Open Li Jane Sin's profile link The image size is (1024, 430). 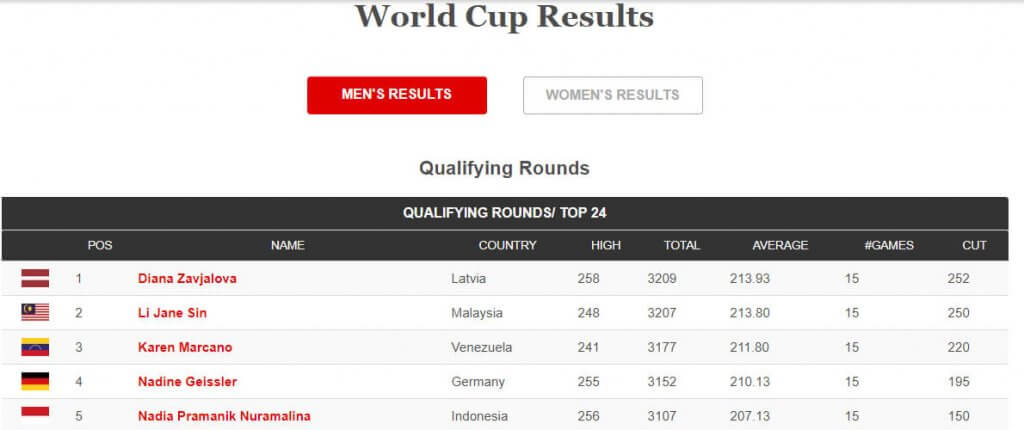coord(172,313)
